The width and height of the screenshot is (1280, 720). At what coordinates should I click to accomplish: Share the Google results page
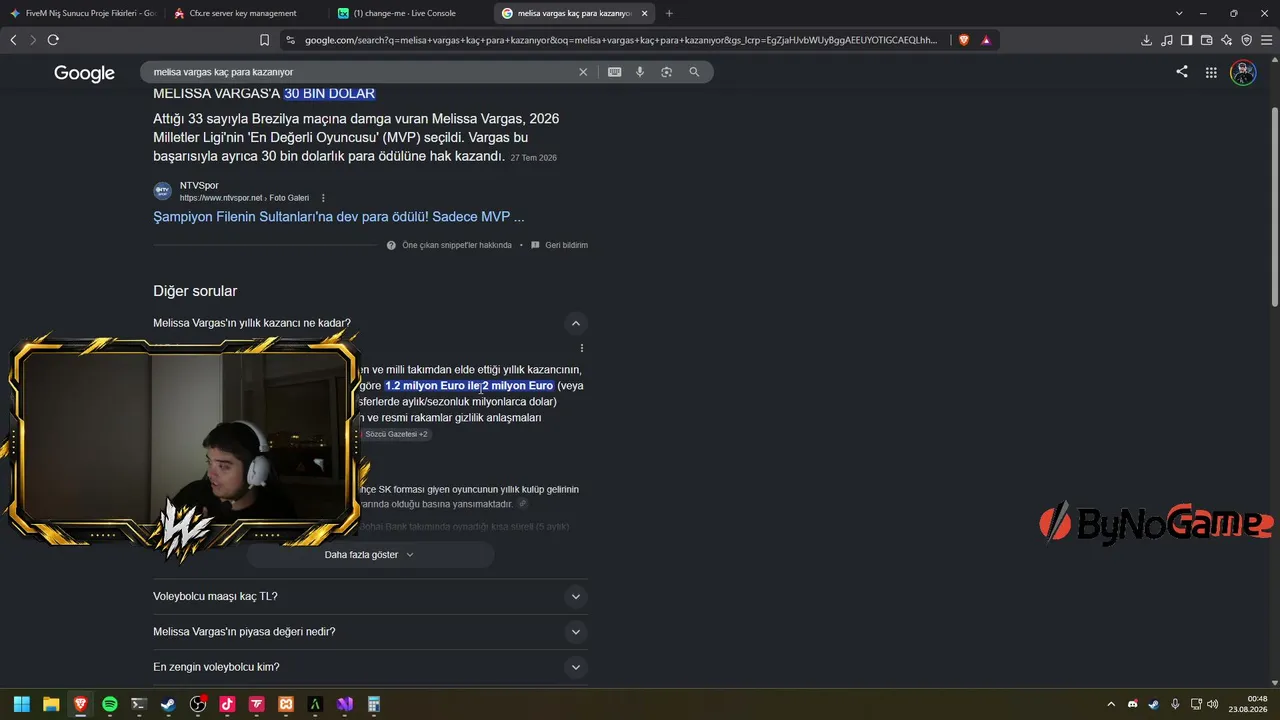[x=1182, y=72]
